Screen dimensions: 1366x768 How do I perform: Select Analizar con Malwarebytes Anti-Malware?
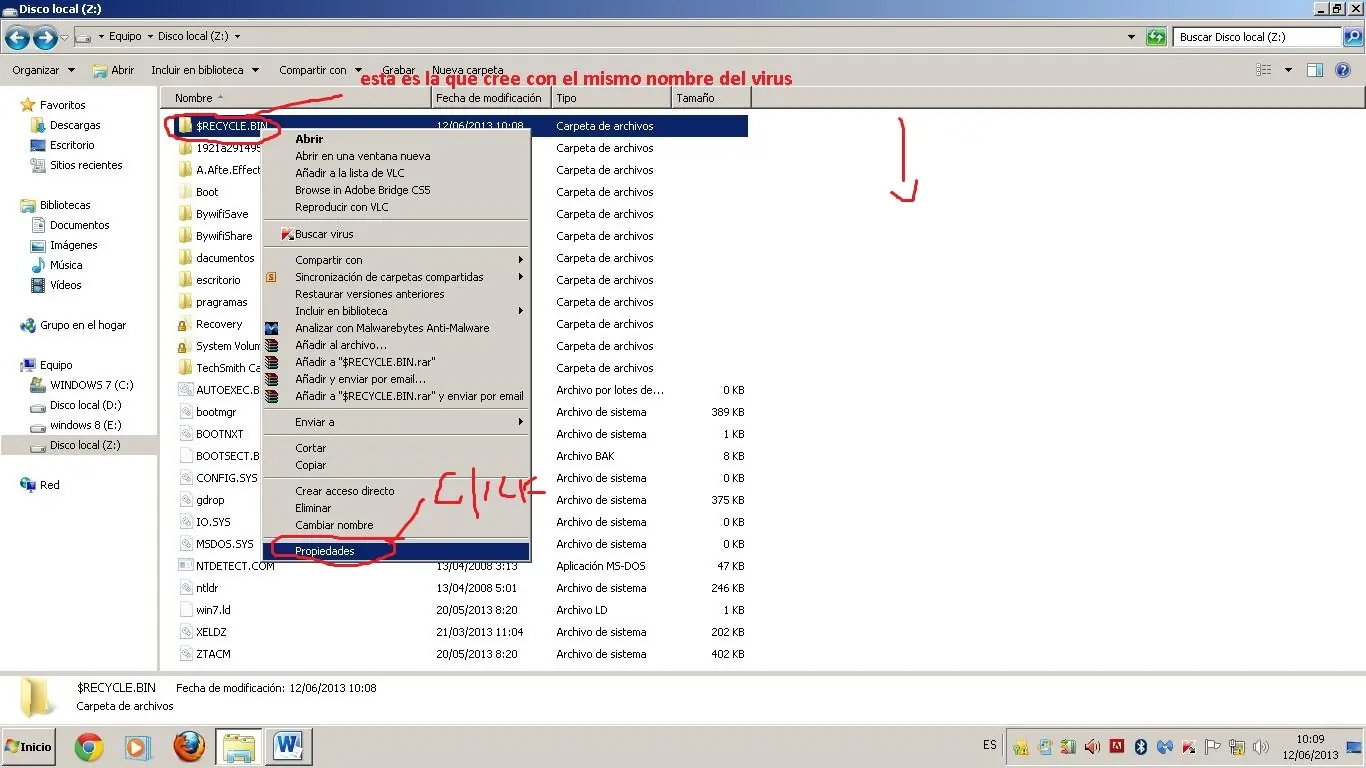pyautogui.click(x=396, y=328)
